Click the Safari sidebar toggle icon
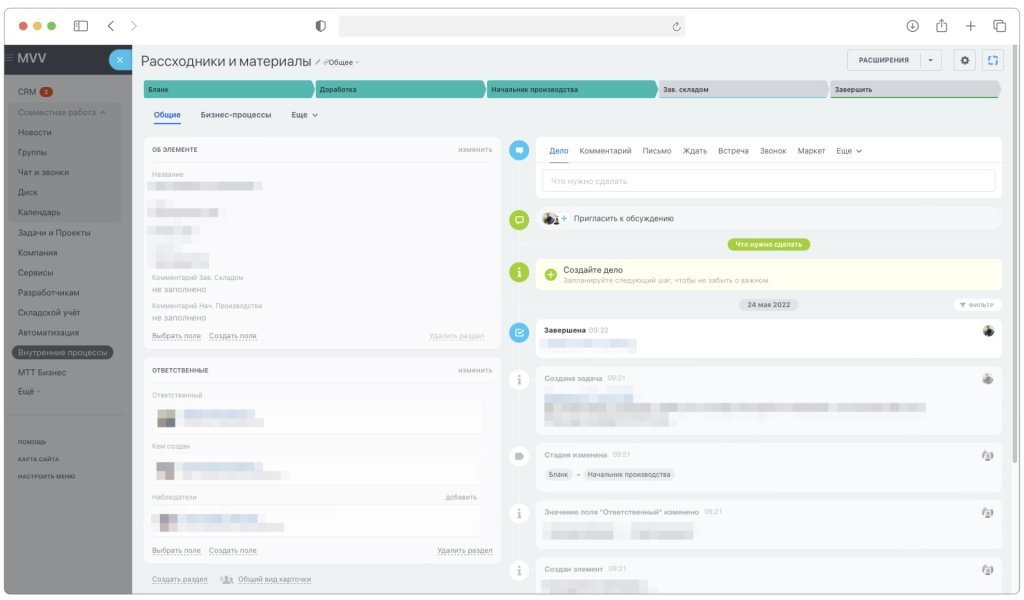The height and width of the screenshot is (600, 1024). click(x=81, y=25)
